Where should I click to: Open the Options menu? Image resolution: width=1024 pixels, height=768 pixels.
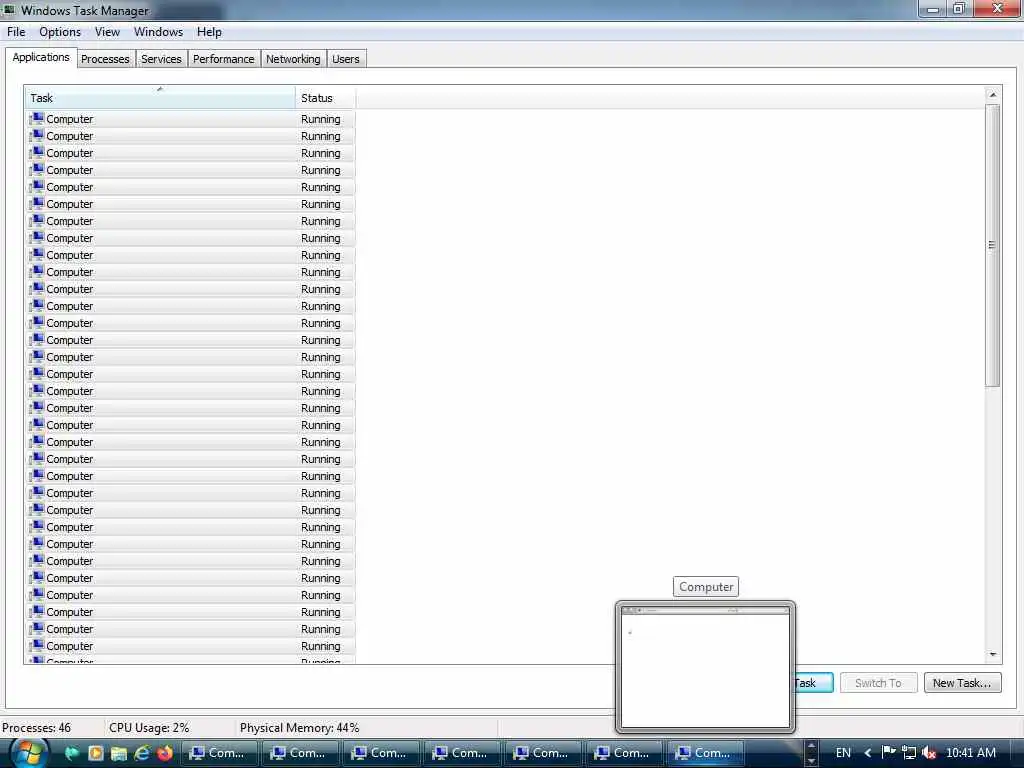pyautogui.click(x=60, y=32)
